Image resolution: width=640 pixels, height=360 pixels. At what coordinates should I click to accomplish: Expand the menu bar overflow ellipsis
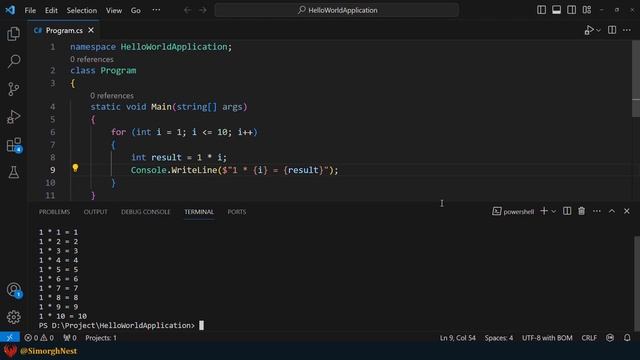tap(156, 10)
